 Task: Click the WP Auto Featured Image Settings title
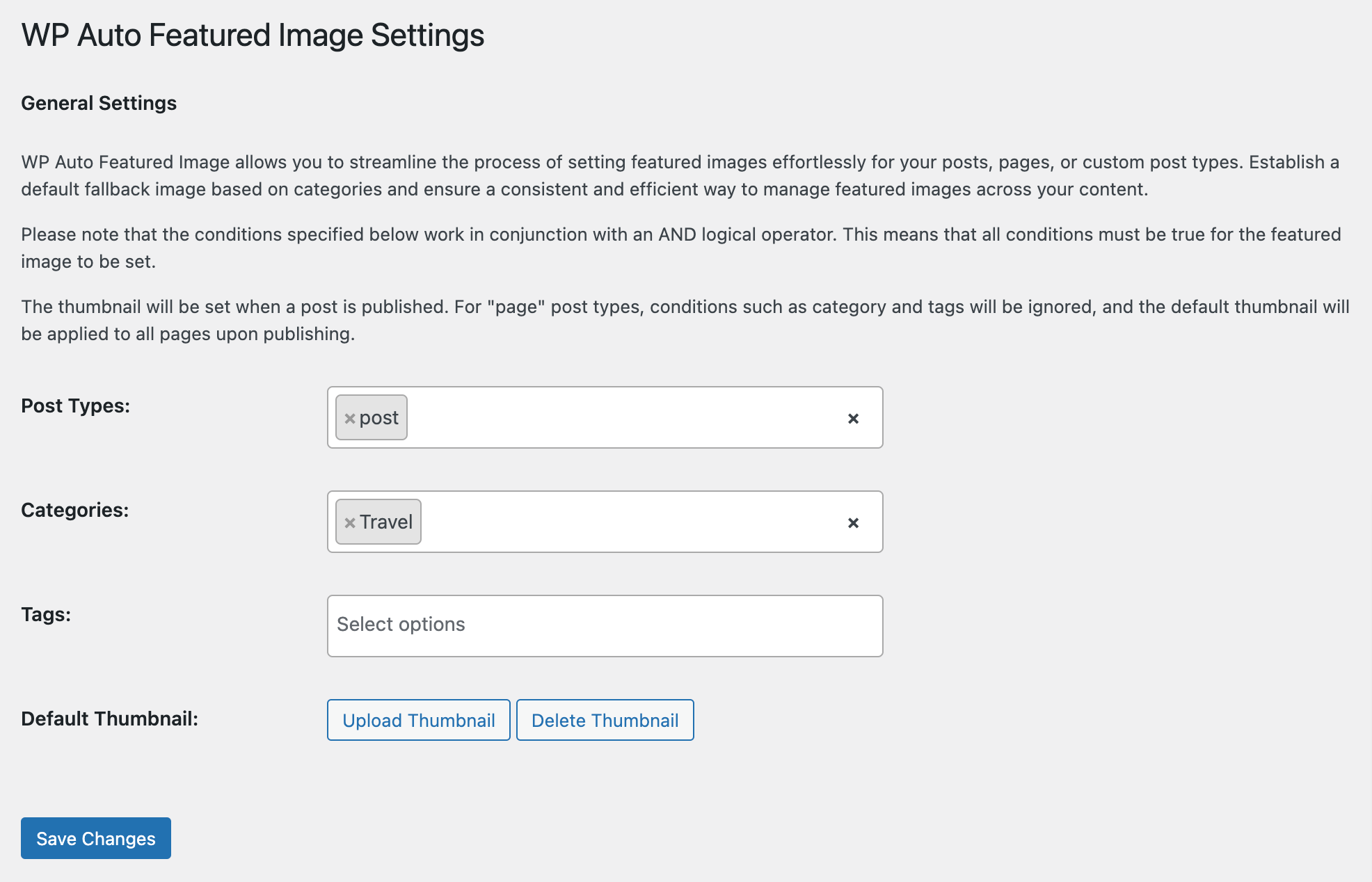pyautogui.click(x=253, y=35)
